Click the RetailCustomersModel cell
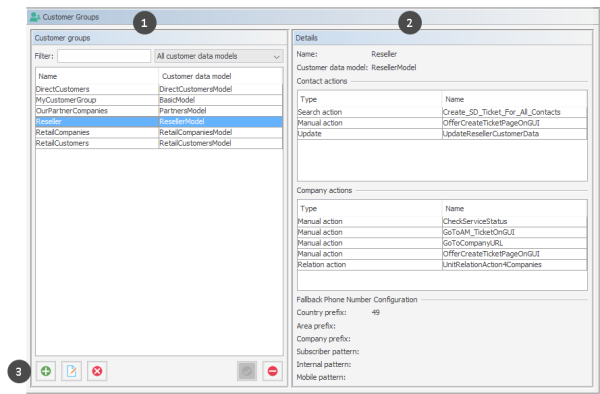This screenshot has height=394, width=600. [220, 143]
